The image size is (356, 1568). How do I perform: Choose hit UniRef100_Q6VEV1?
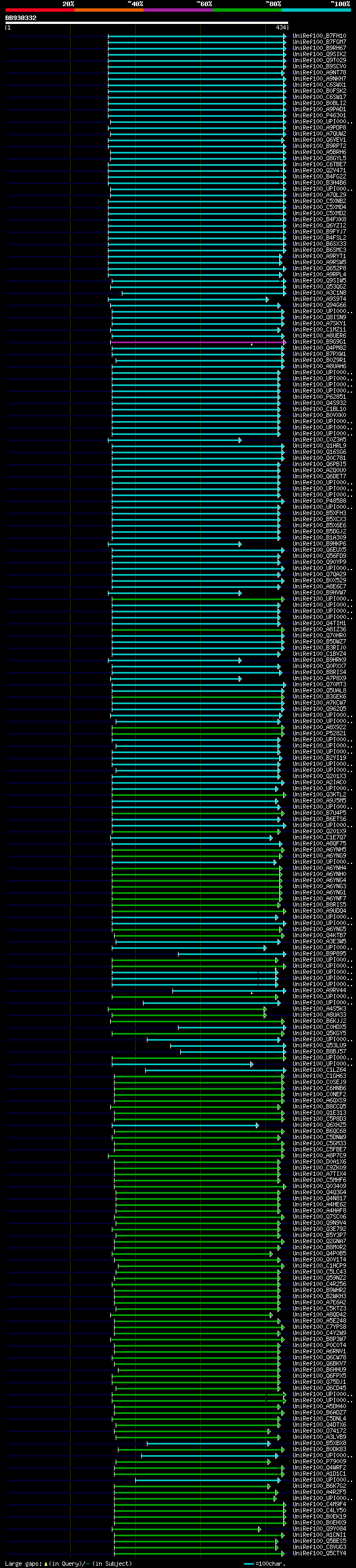click(319, 140)
